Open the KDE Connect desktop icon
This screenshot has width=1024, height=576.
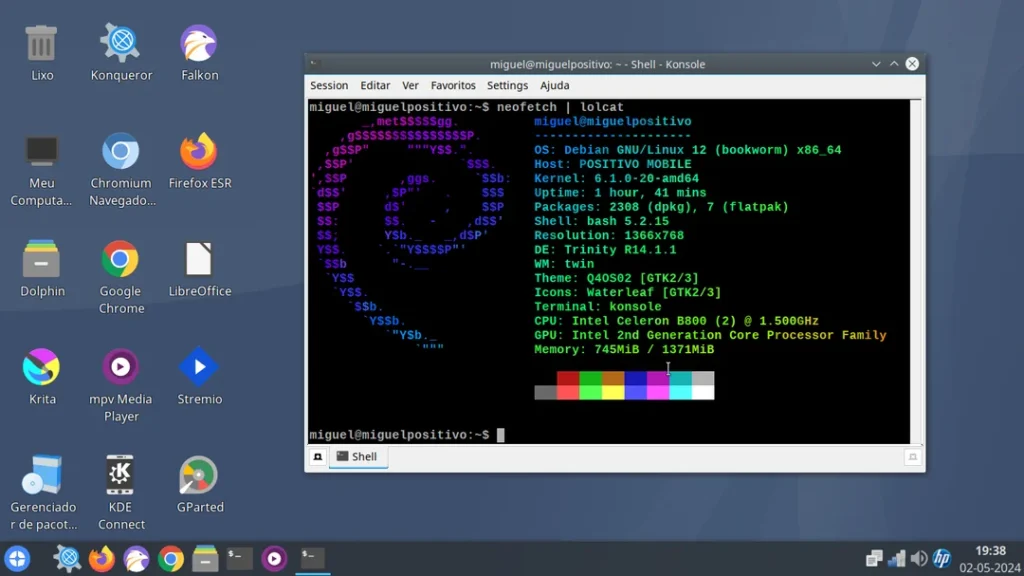coord(121,475)
